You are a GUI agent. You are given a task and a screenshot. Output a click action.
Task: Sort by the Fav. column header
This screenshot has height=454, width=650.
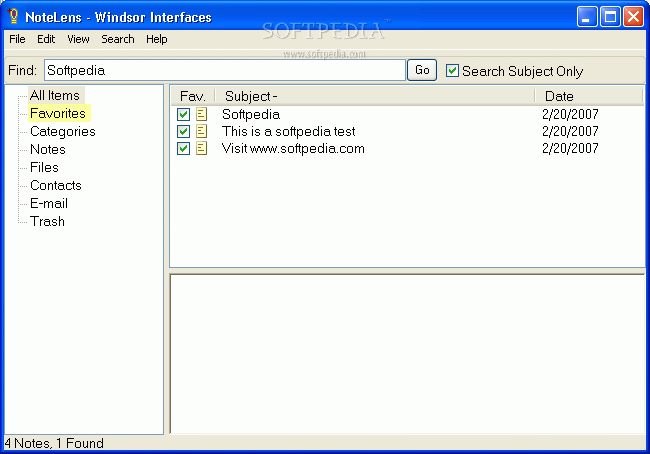coord(193,96)
